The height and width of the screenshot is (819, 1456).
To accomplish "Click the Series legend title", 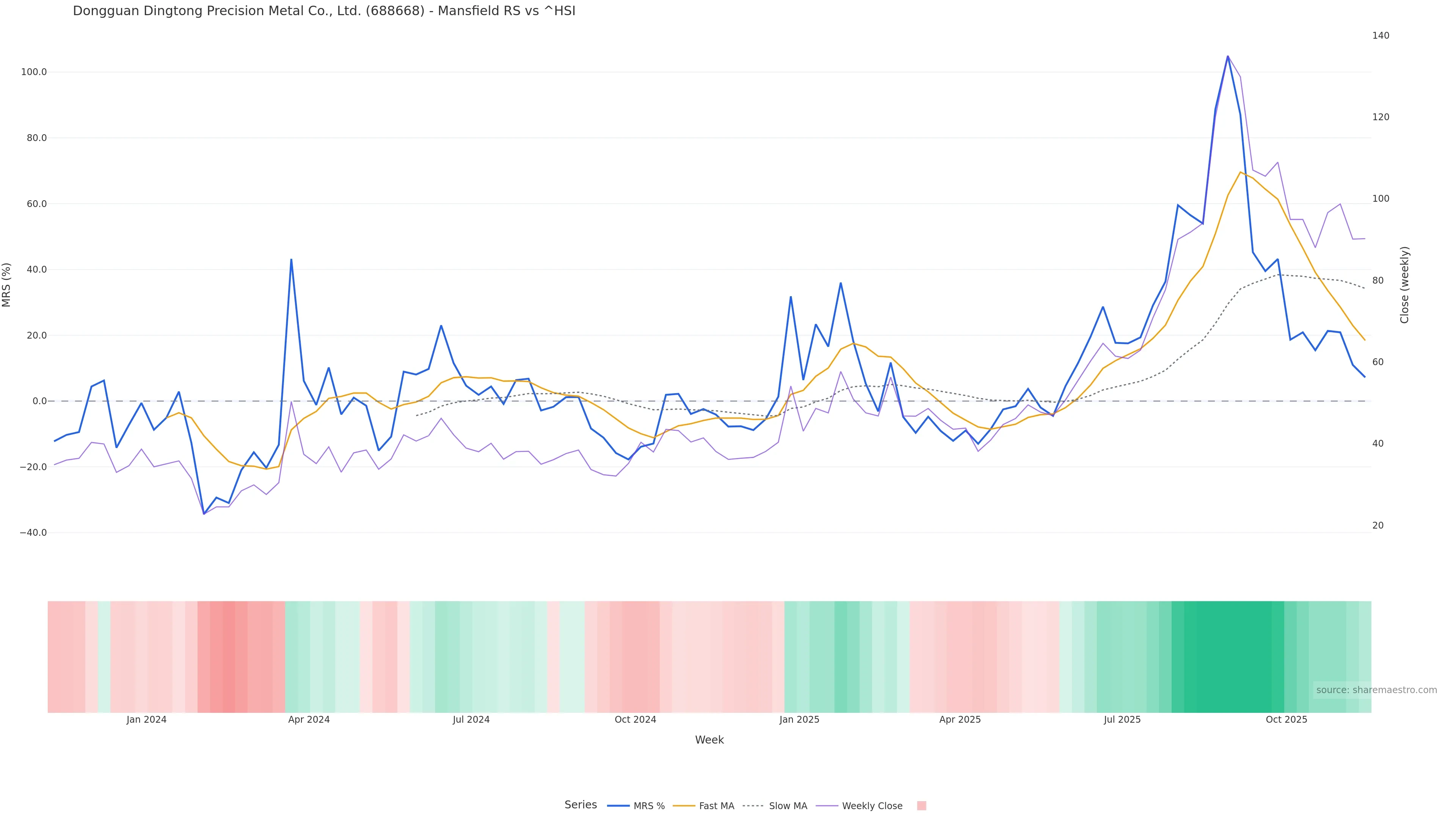I will (x=581, y=805).
